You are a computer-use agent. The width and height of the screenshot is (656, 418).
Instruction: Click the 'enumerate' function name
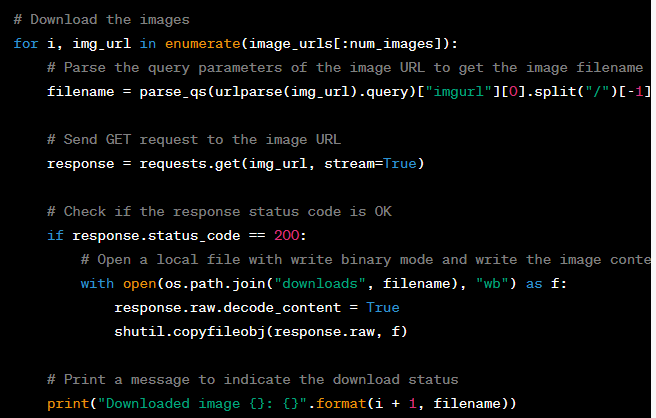pos(202,44)
